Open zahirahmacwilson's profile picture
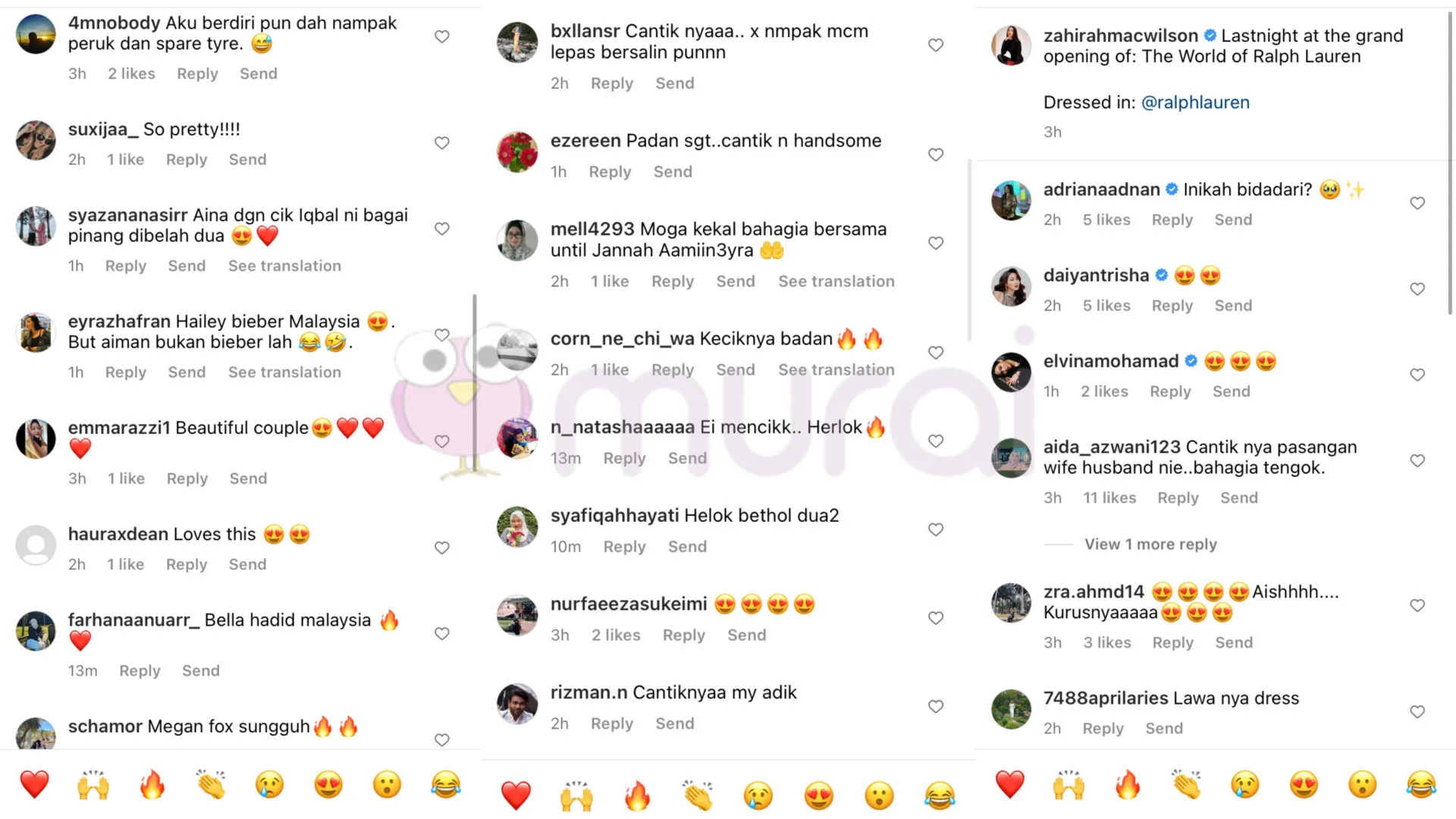 pyautogui.click(x=1011, y=45)
